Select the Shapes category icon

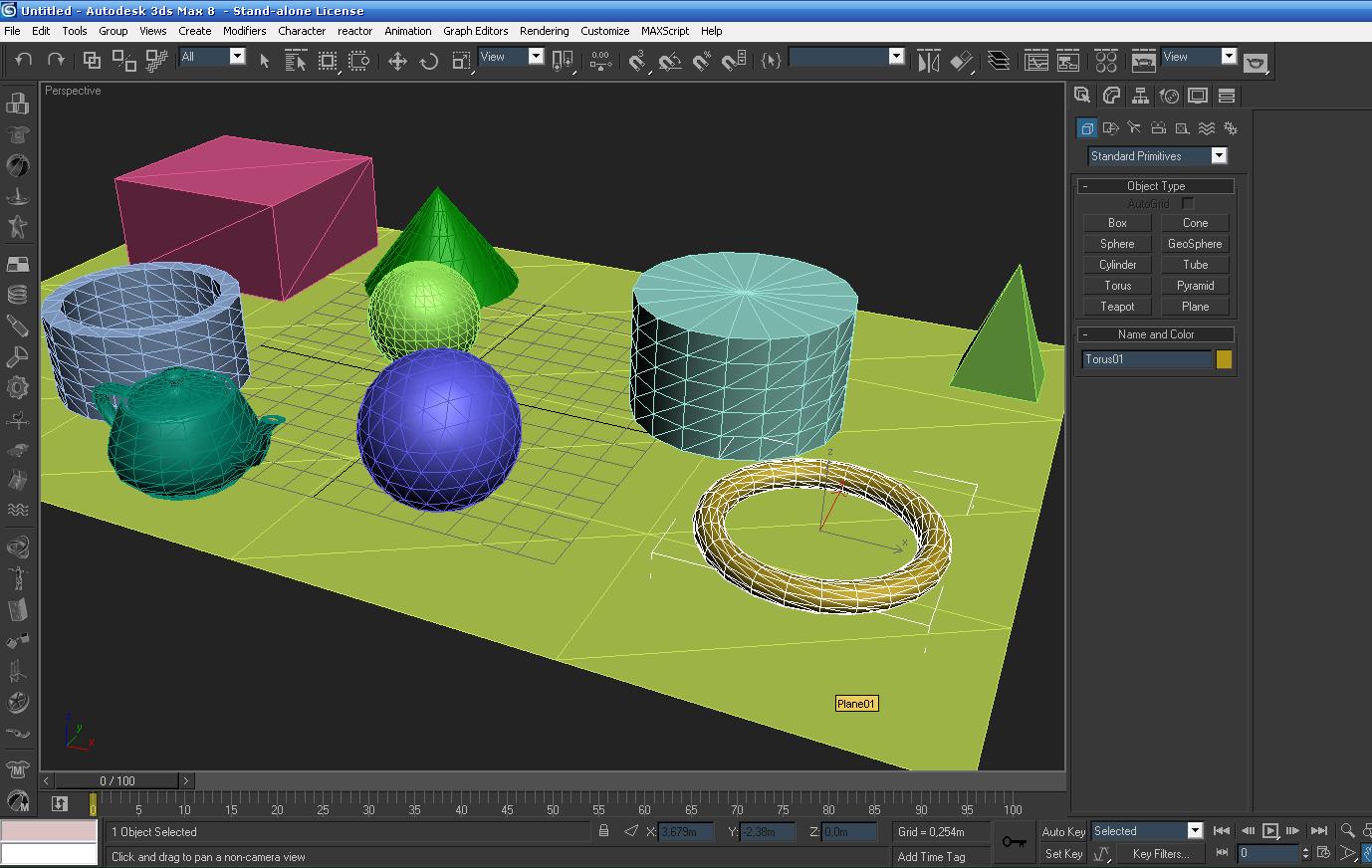coord(1111,127)
